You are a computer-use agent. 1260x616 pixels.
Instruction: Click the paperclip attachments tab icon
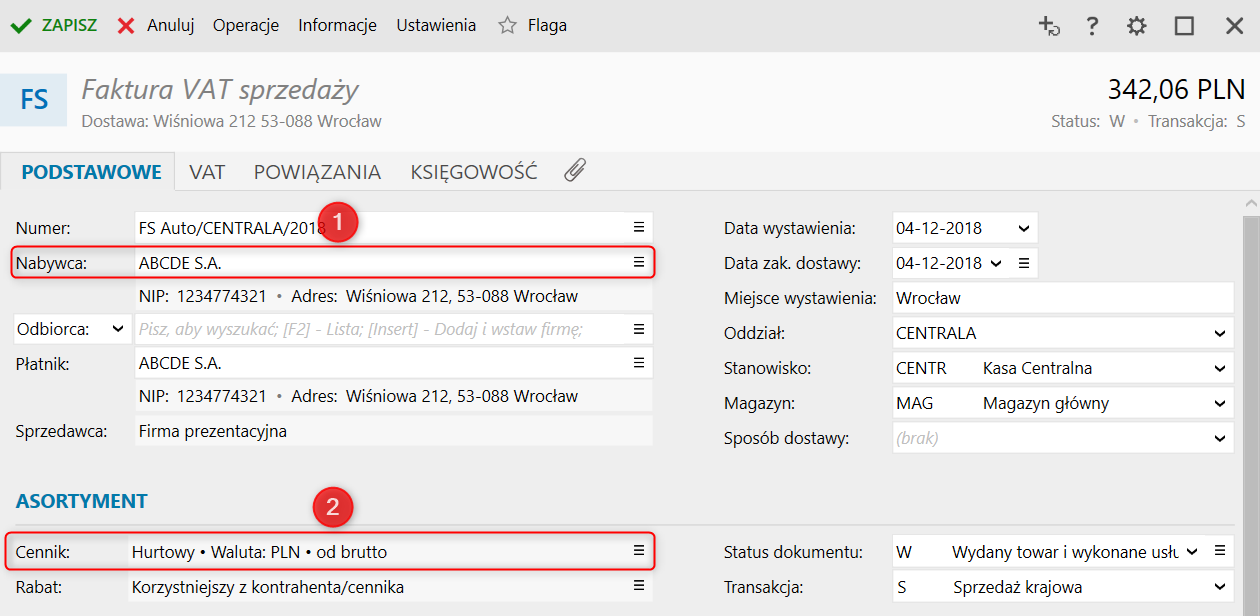[x=574, y=171]
